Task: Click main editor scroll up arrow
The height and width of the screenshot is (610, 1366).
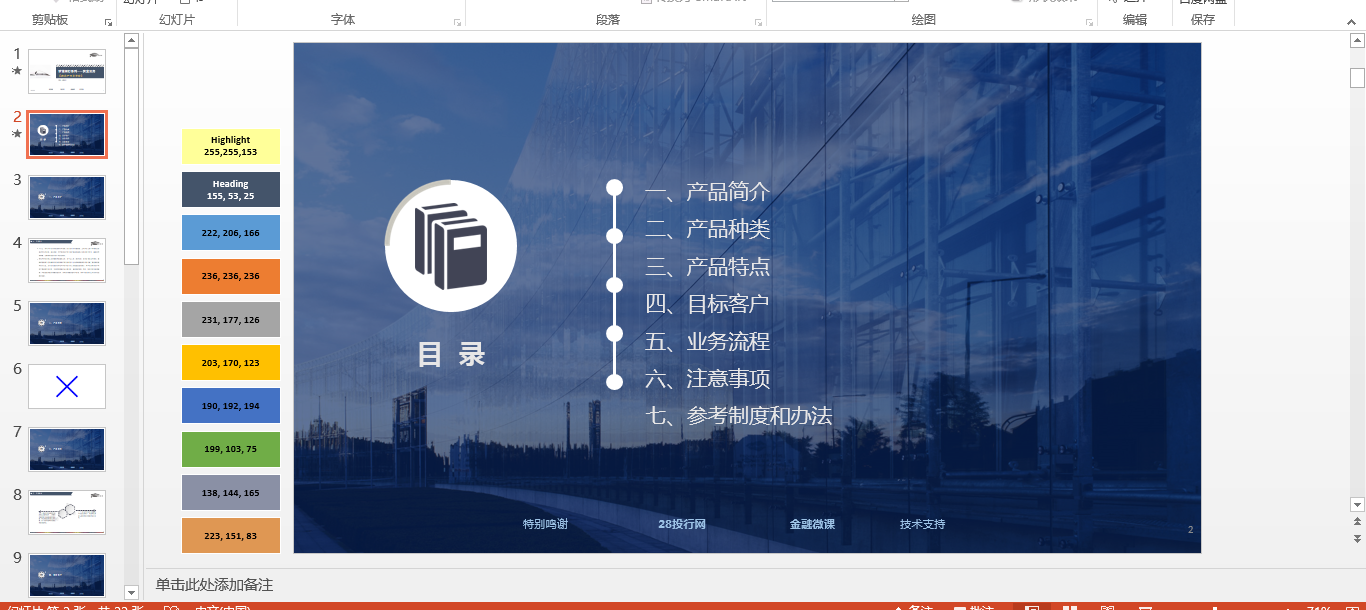Action: (x=1357, y=41)
